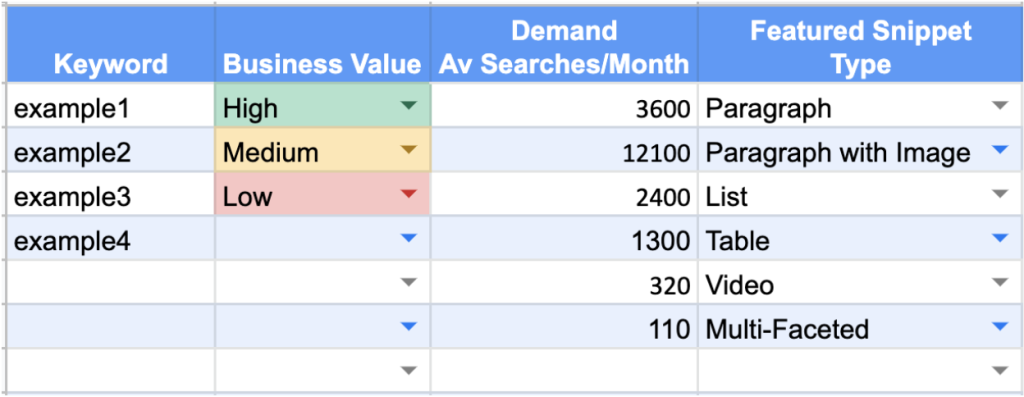1024x397 pixels.
Task: Expand the example4 business value dropdown
Action: pos(408,238)
